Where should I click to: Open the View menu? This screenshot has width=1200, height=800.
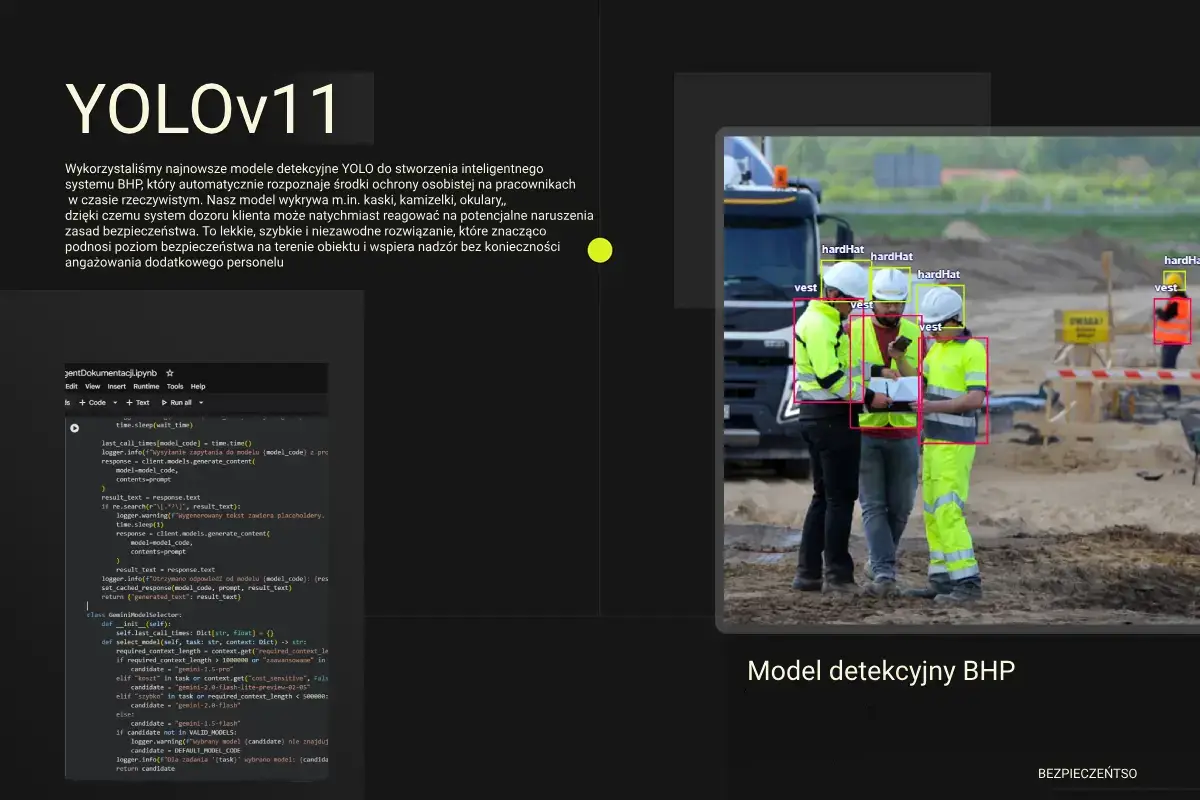(x=92, y=386)
